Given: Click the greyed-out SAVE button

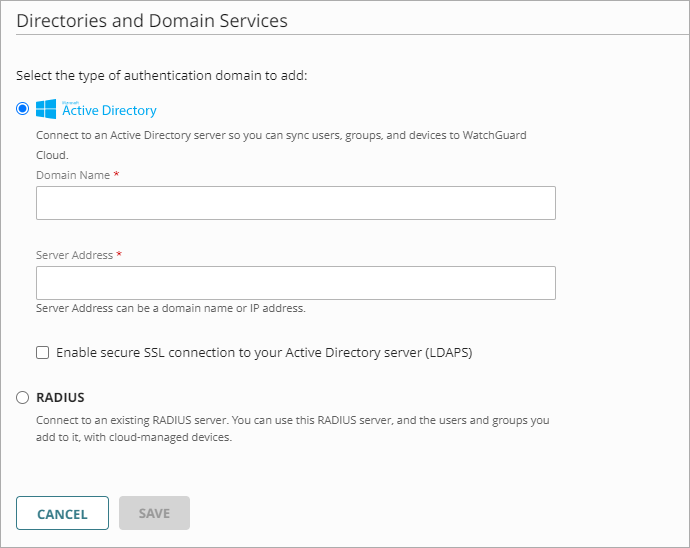Looking at the screenshot, I should point(154,513).
